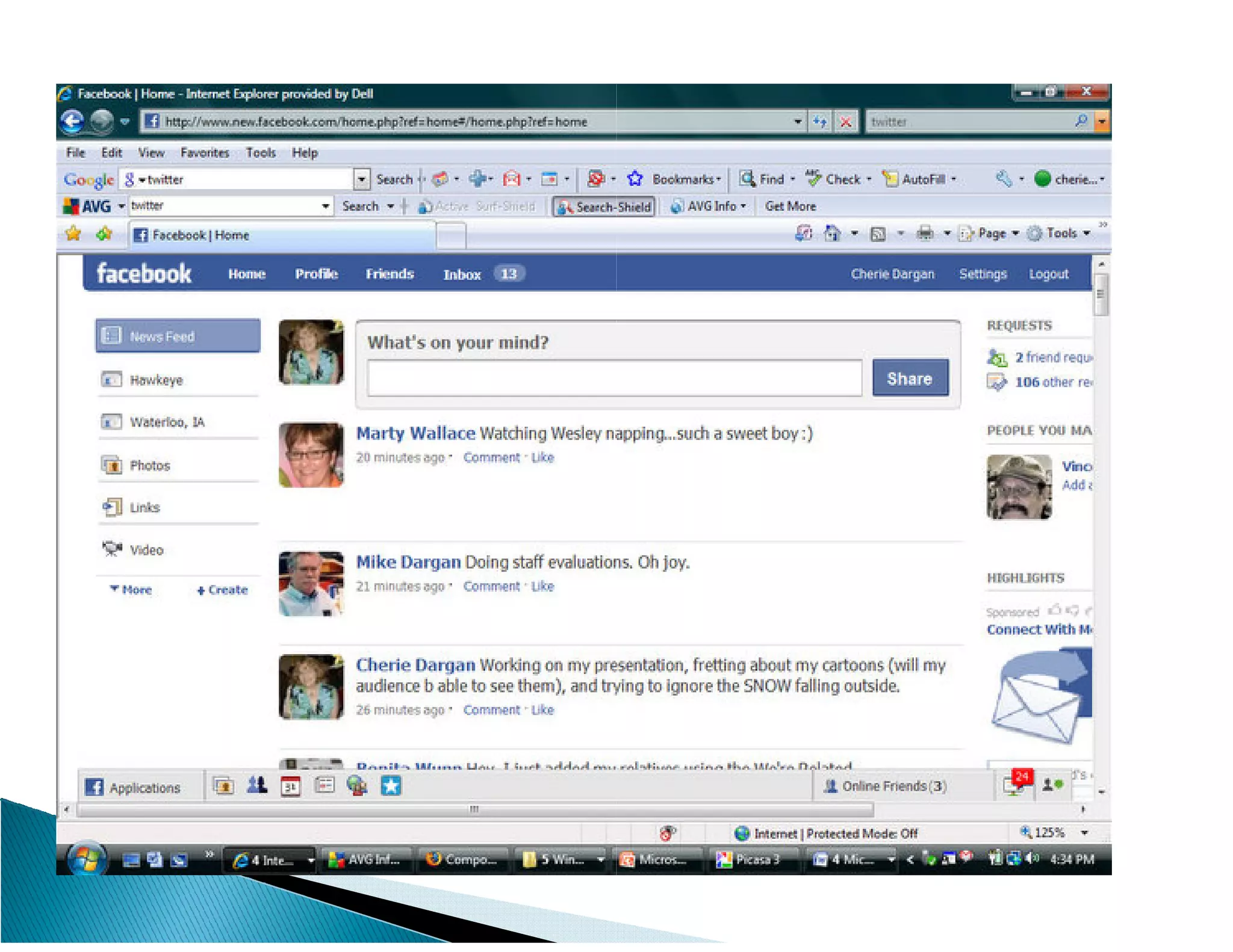Open the Links icon in Facebook sidebar
Screen dimensions: 1233x952
(111, 507)
